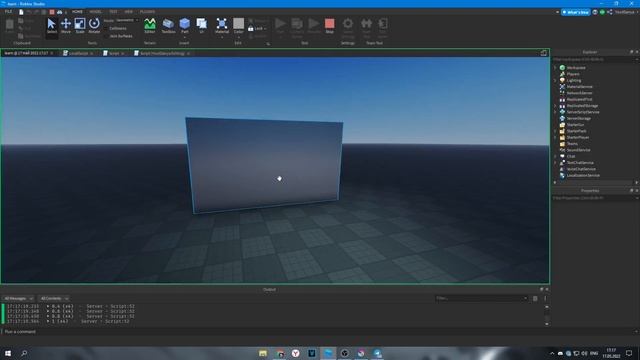The width and height of the screenshot is (640, 360).
Task: Switch to the TEST ribbon tab
Action: pyautogui.click(x=113, y=12)
